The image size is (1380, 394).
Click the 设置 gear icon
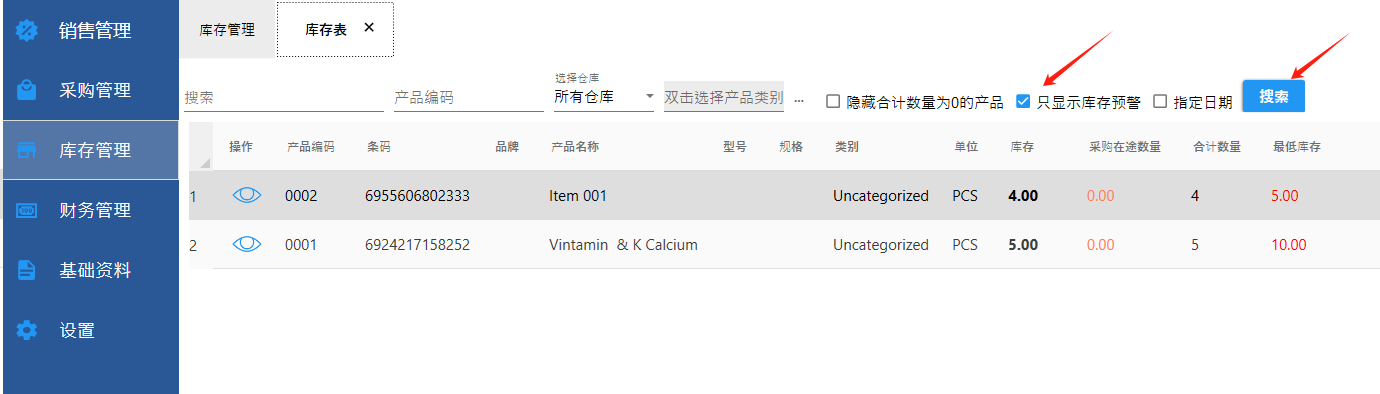27,330
